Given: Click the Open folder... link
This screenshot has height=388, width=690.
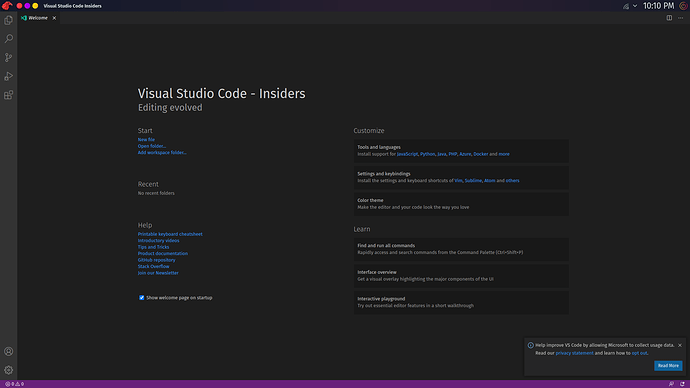Looking at the screenshot, I should point(152,146).
